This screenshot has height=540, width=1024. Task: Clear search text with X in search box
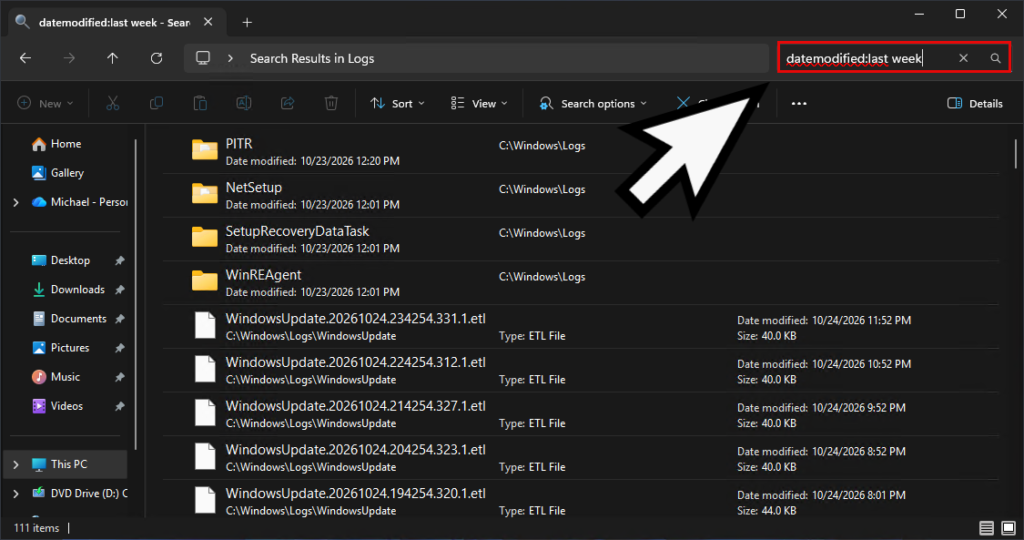(x=963, y=58)
